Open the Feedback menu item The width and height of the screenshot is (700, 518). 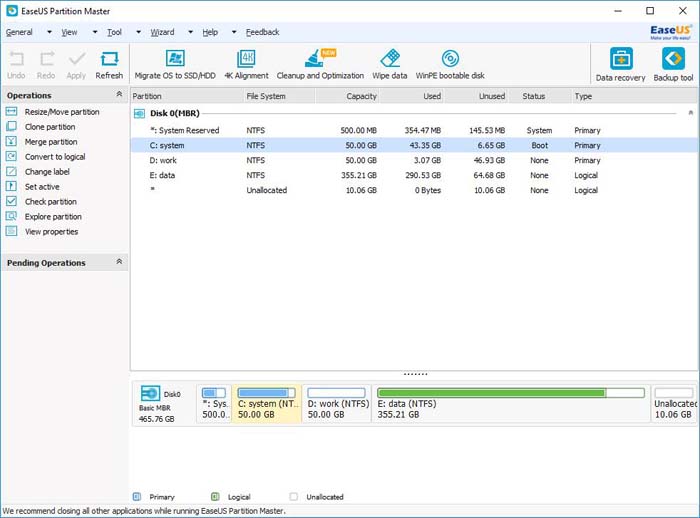262,32
